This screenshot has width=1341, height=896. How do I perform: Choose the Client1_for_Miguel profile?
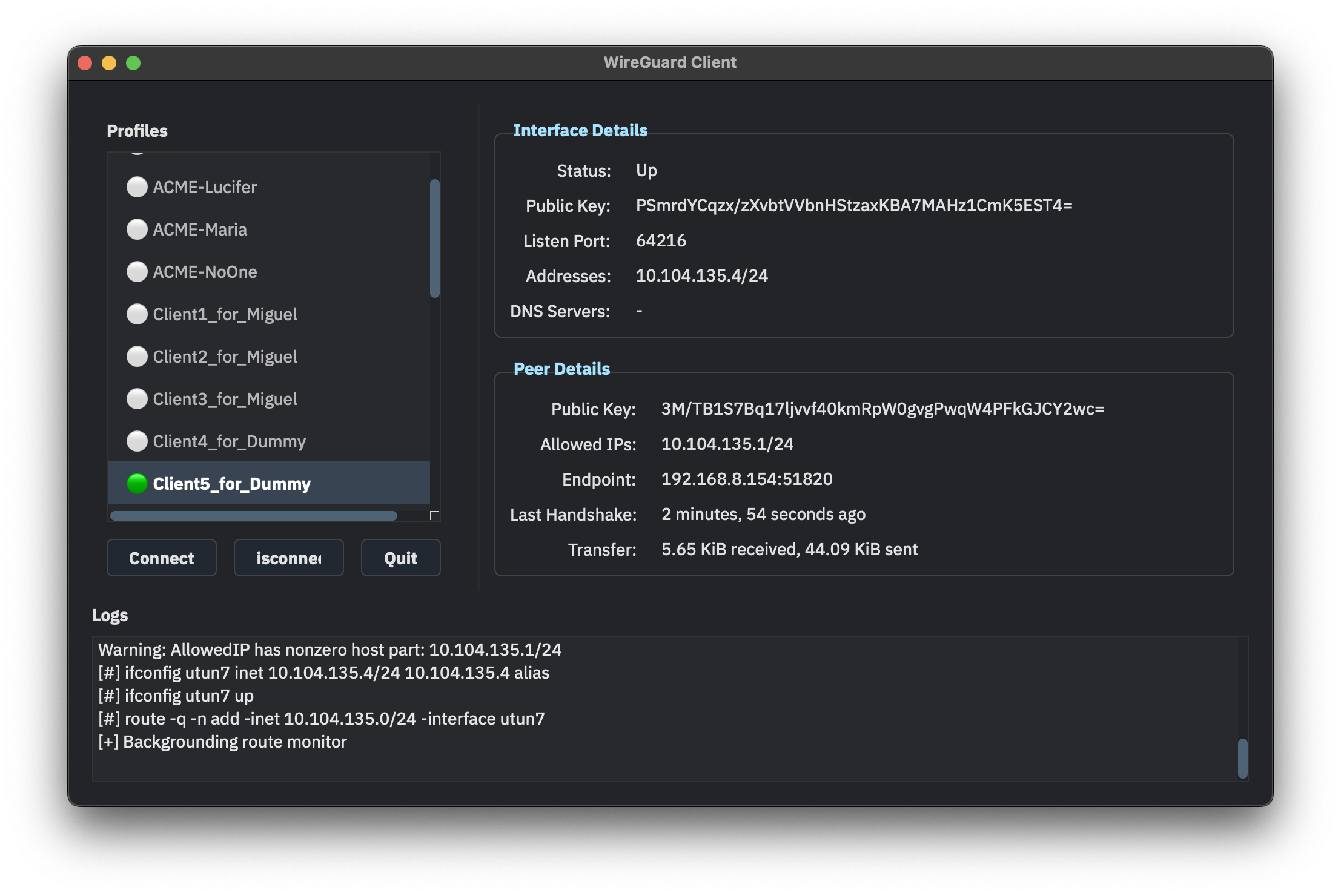point(268,314)
